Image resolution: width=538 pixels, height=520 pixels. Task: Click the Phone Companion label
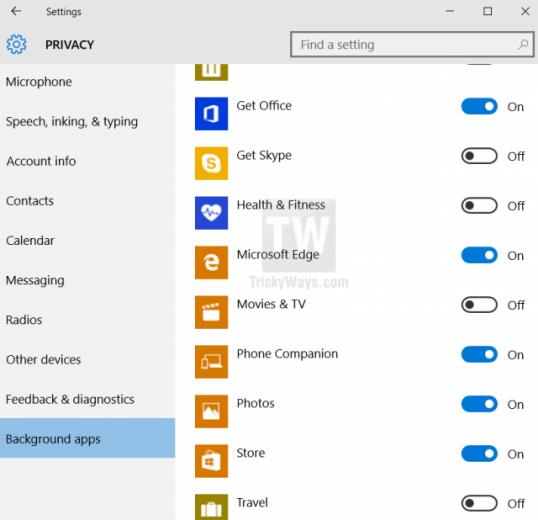coord(288,354)
